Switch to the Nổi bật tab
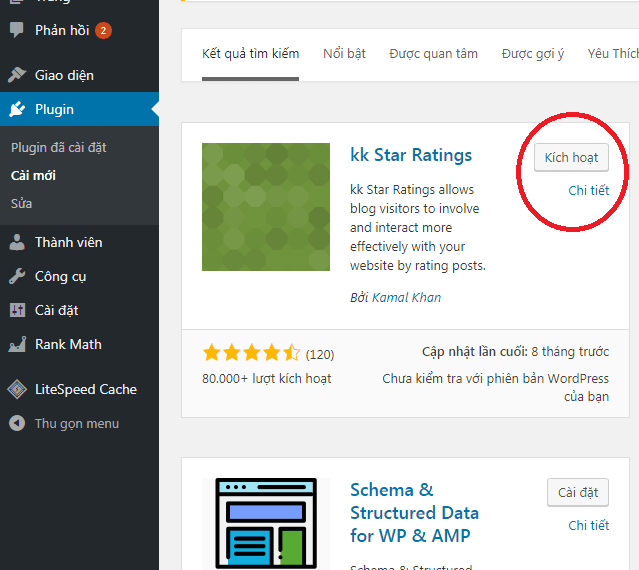The height and width of the screenshot is (570, 639). (344, 54)
